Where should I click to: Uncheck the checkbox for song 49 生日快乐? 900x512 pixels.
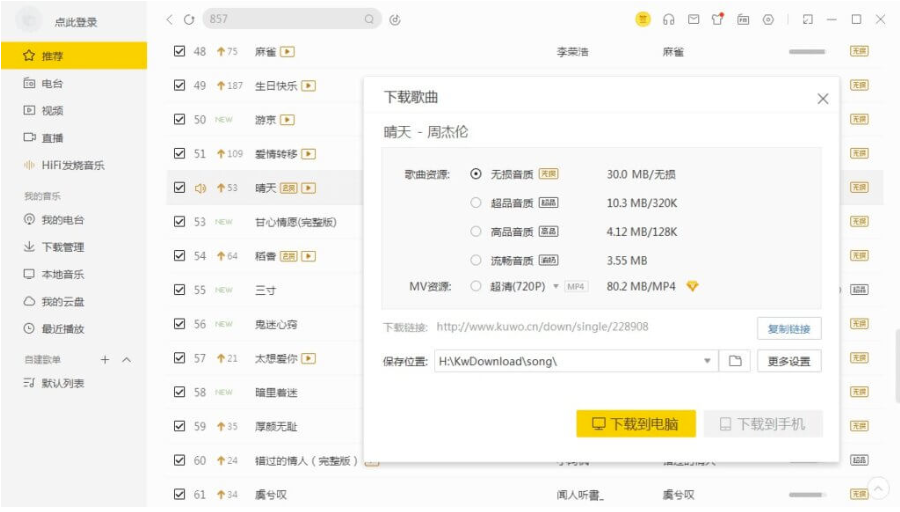click(x=180, y=85)
